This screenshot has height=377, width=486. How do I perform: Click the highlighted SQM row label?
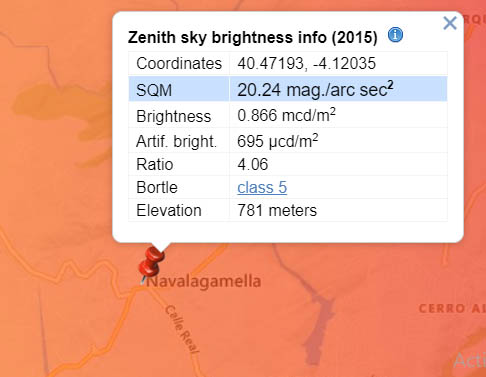pos(154,90)
